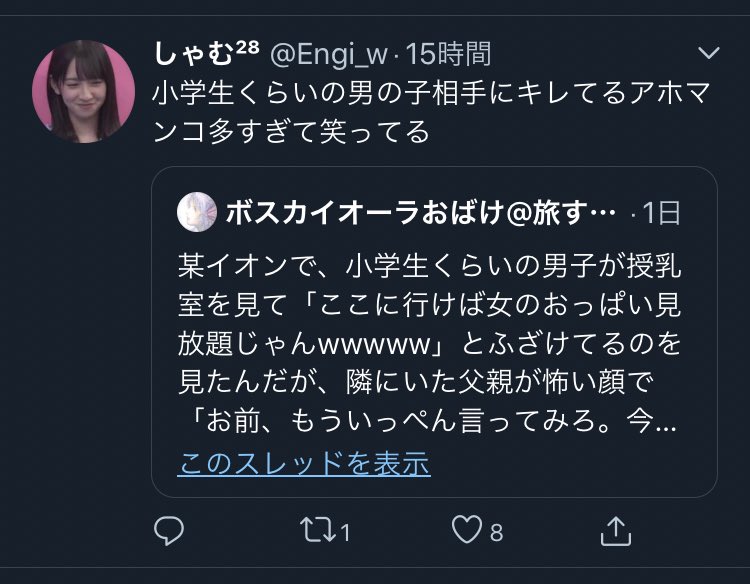The width and height of the screenshot is (750, 584).
Task: Click the main tweet text about 小学生
Action: (431, 112)
